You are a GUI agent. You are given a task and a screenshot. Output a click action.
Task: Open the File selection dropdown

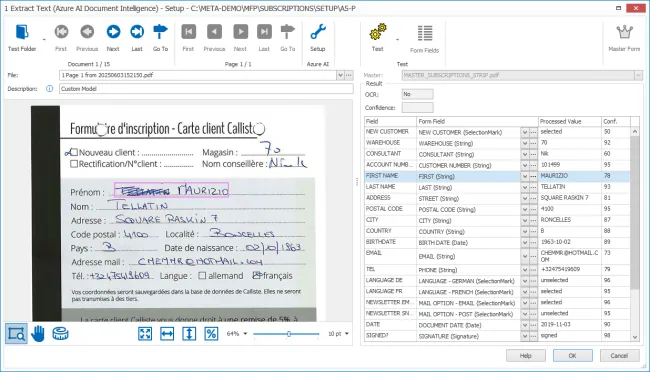point(340,75)
